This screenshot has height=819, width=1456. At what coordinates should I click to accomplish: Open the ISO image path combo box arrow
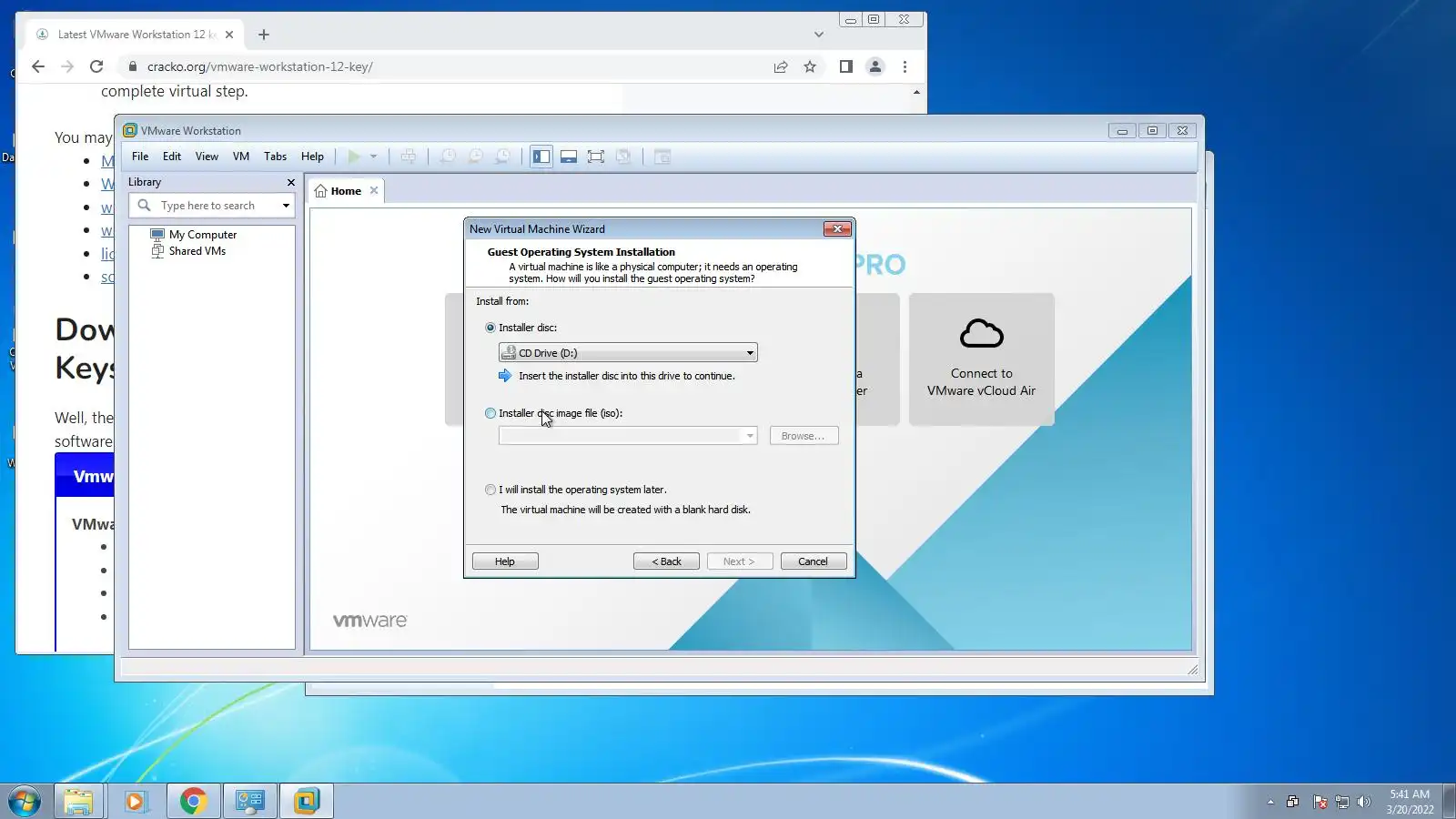click(x=750, y=436)
